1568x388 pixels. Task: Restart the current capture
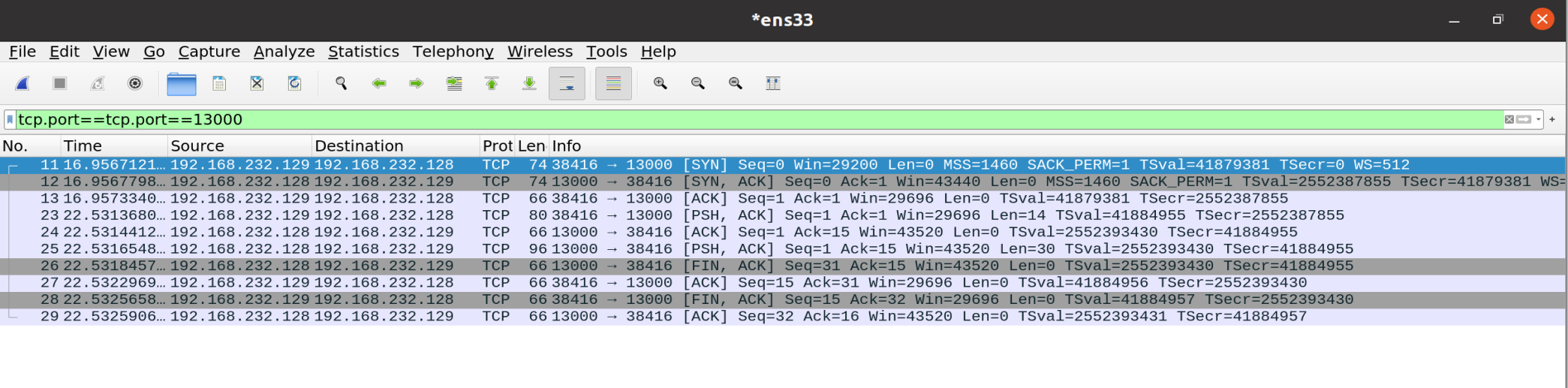98,83
